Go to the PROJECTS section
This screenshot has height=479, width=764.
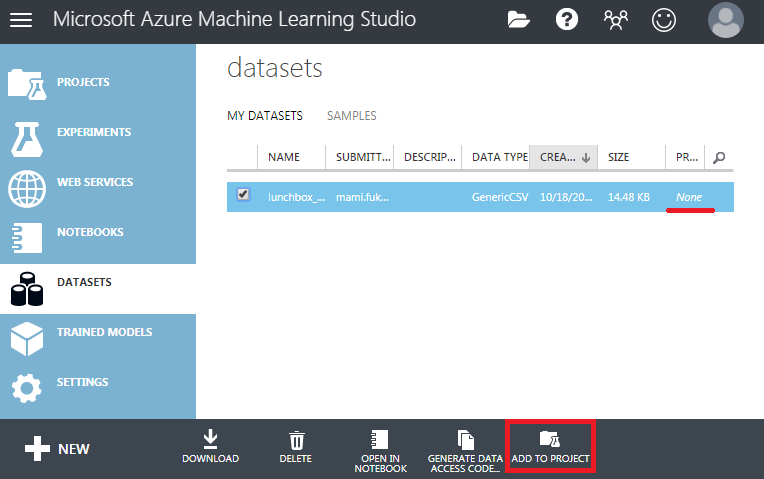click(83, 82)
